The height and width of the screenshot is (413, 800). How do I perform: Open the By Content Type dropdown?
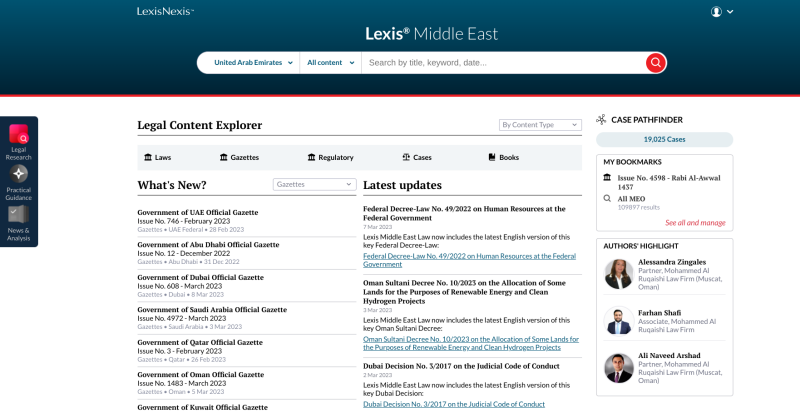(x=540, y=125)
